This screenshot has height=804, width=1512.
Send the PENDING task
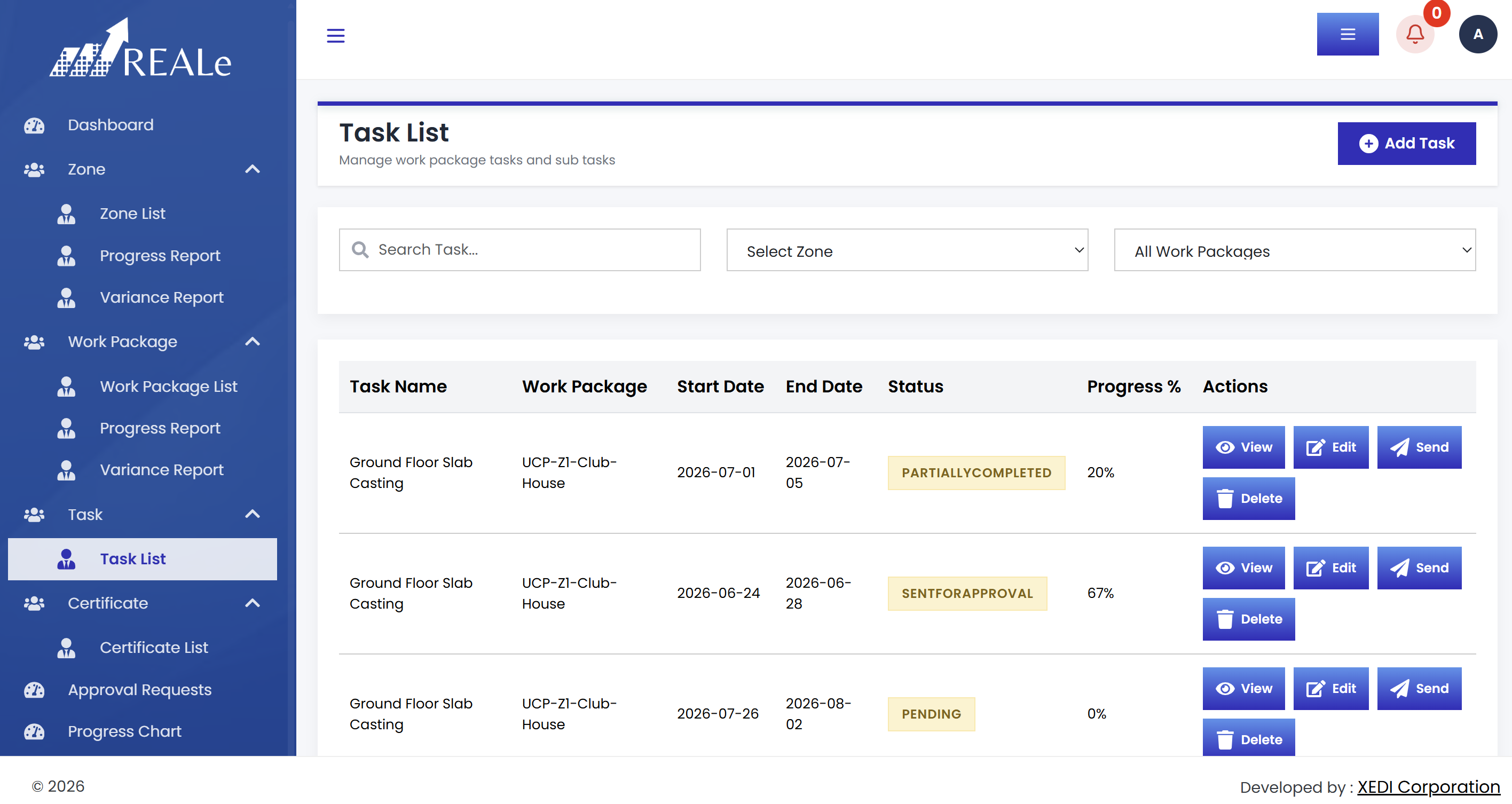click(1419, 689)
